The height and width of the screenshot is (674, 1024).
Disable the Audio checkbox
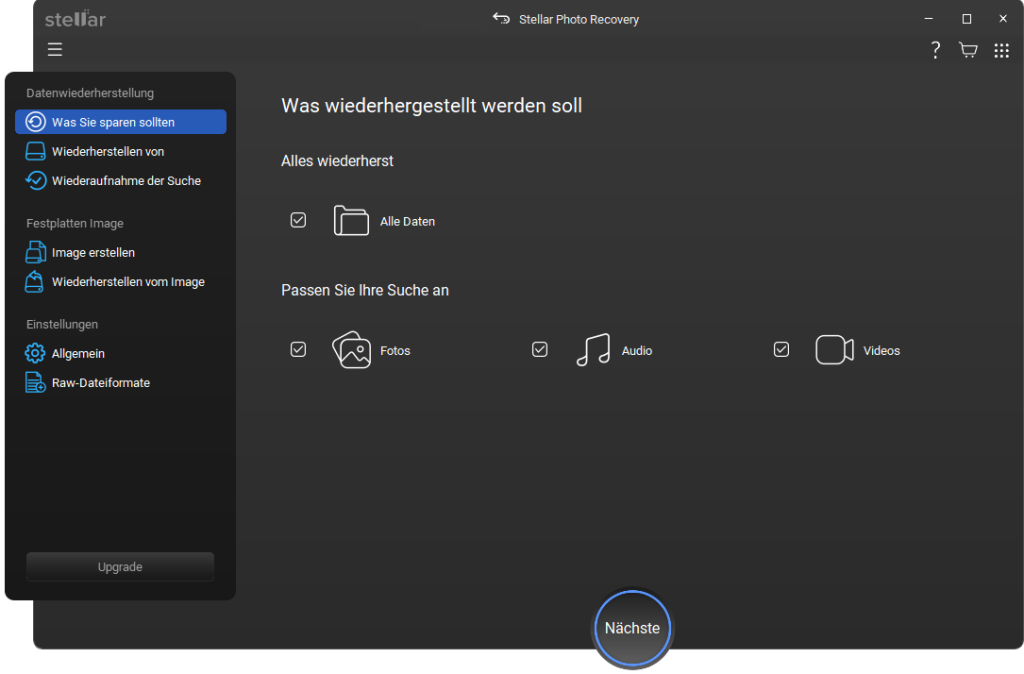click(x=540, y=349)
